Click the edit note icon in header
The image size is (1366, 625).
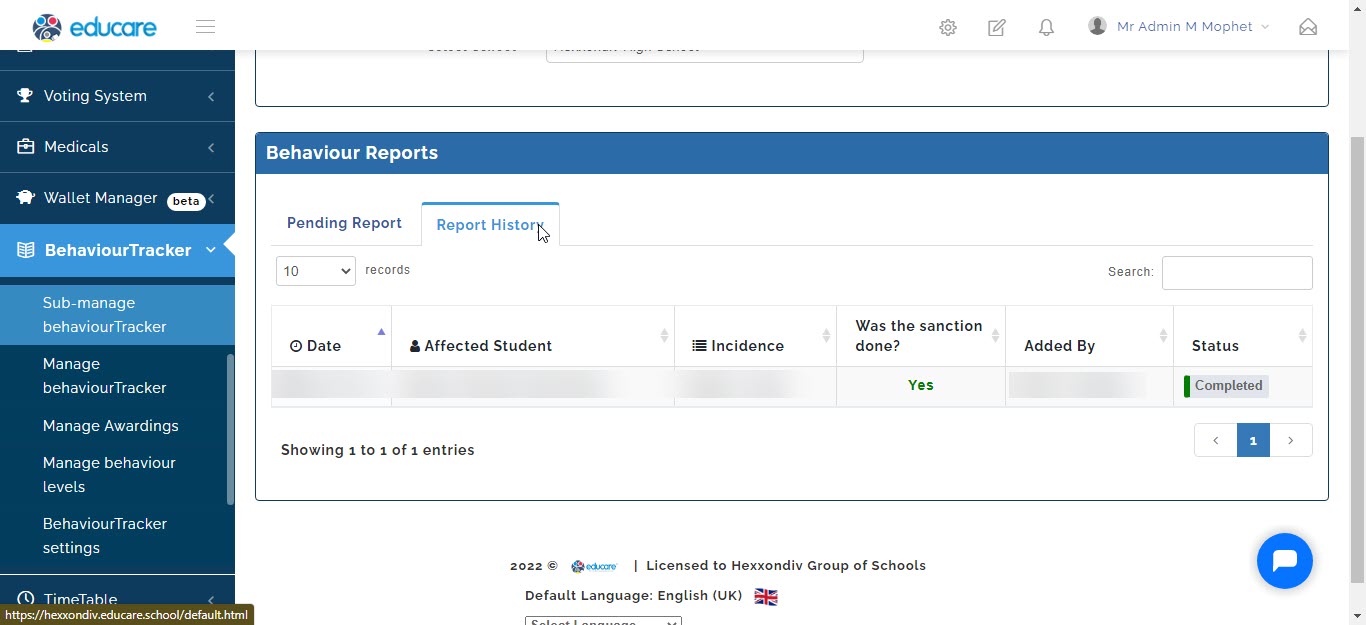click(997, 28)
